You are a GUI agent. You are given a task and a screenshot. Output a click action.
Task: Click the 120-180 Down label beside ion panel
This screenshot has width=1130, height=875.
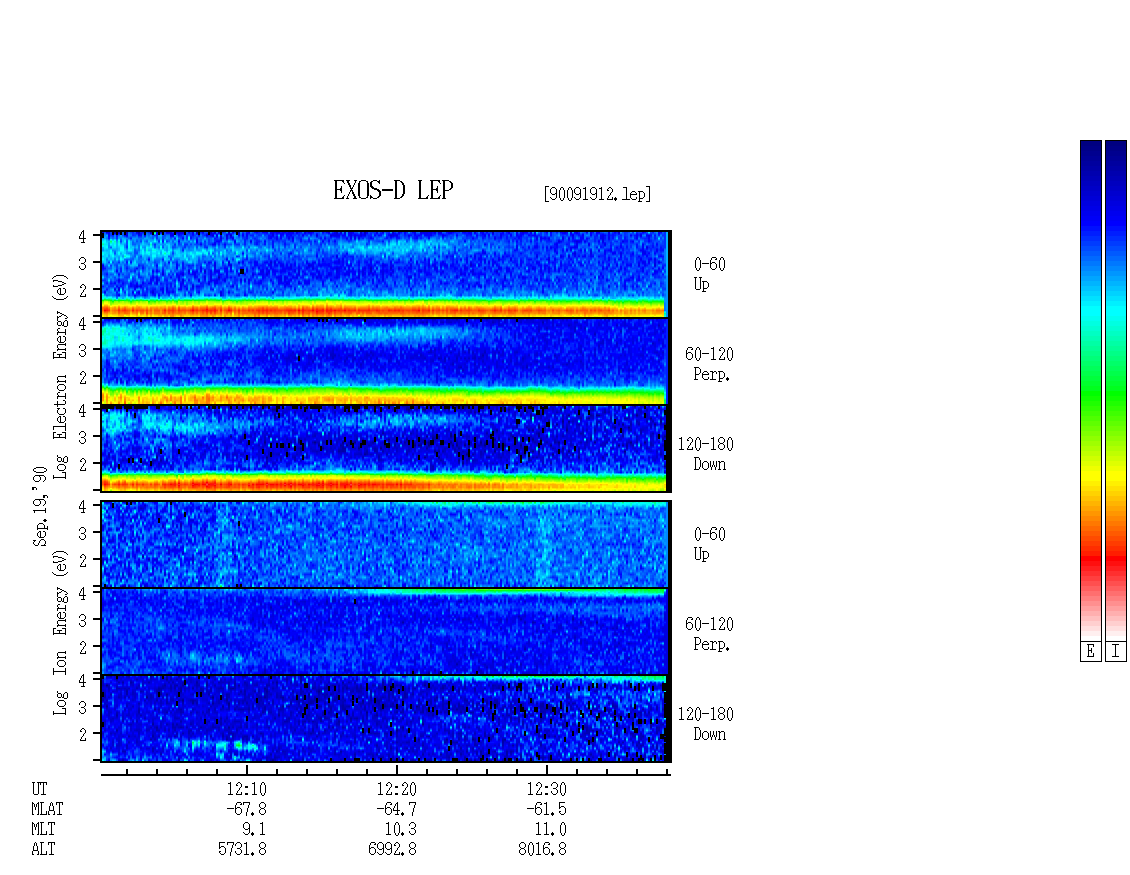[706, 724]
